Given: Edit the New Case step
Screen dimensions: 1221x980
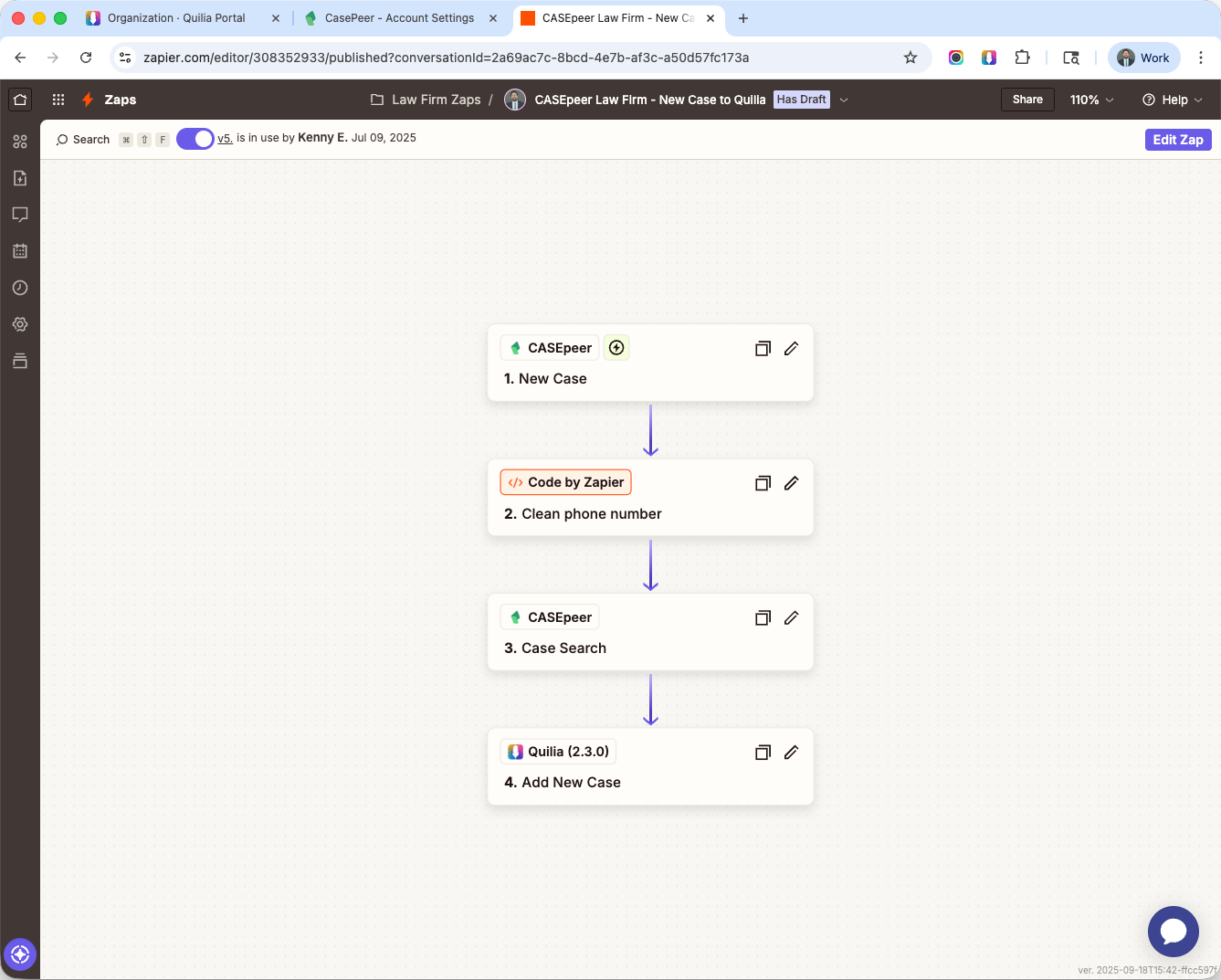Looking at the screenshot, I should point(792,348).
